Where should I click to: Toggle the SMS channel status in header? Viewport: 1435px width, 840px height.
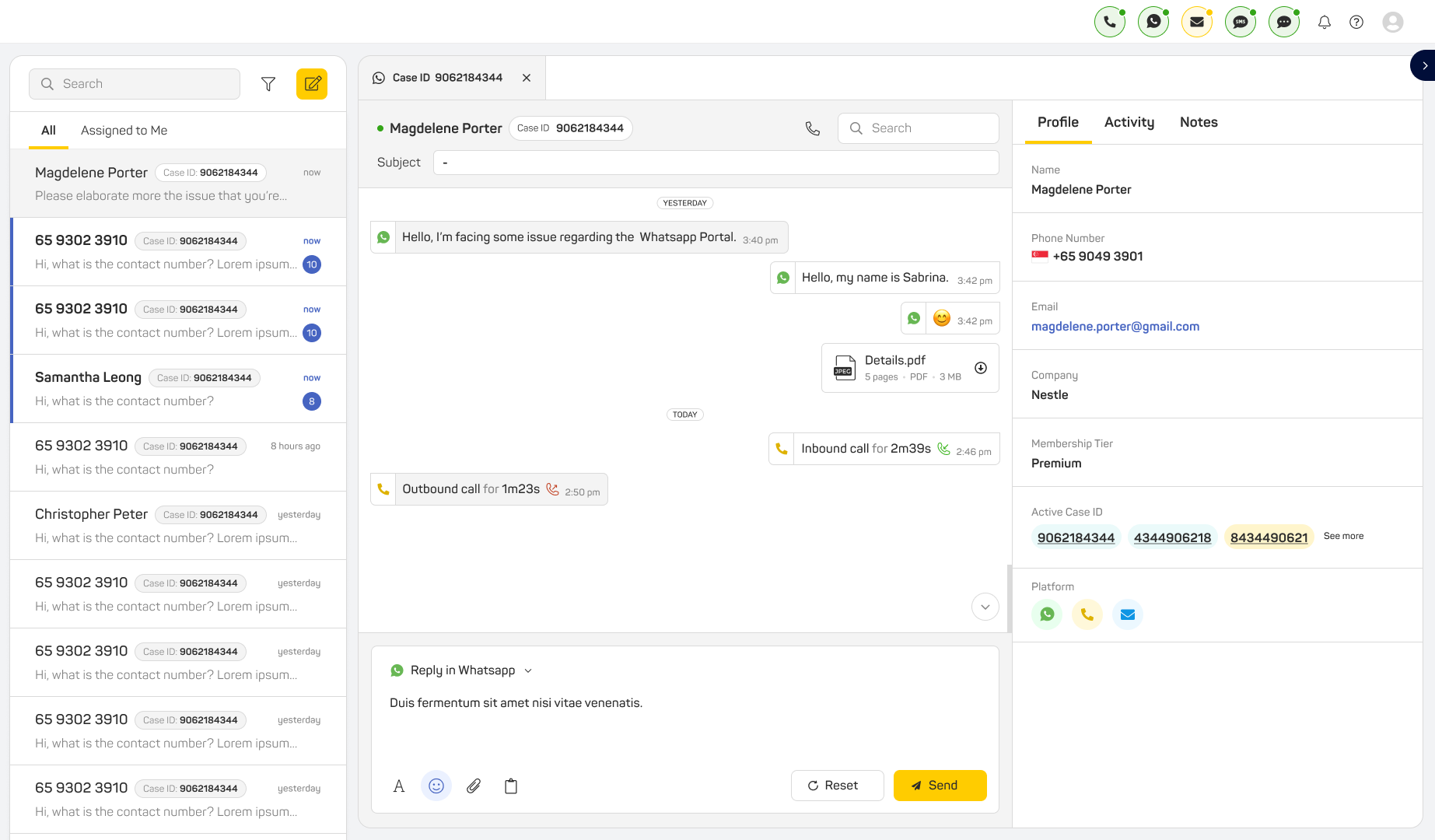pyautogui.click(x=1241, y=22)
